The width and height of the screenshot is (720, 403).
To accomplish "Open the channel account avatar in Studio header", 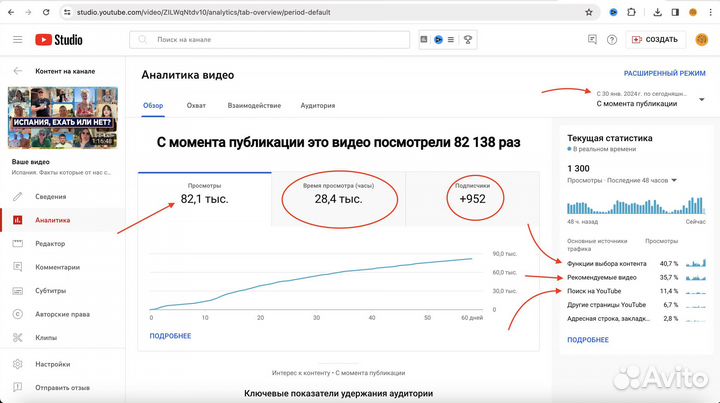I will 702,40.
